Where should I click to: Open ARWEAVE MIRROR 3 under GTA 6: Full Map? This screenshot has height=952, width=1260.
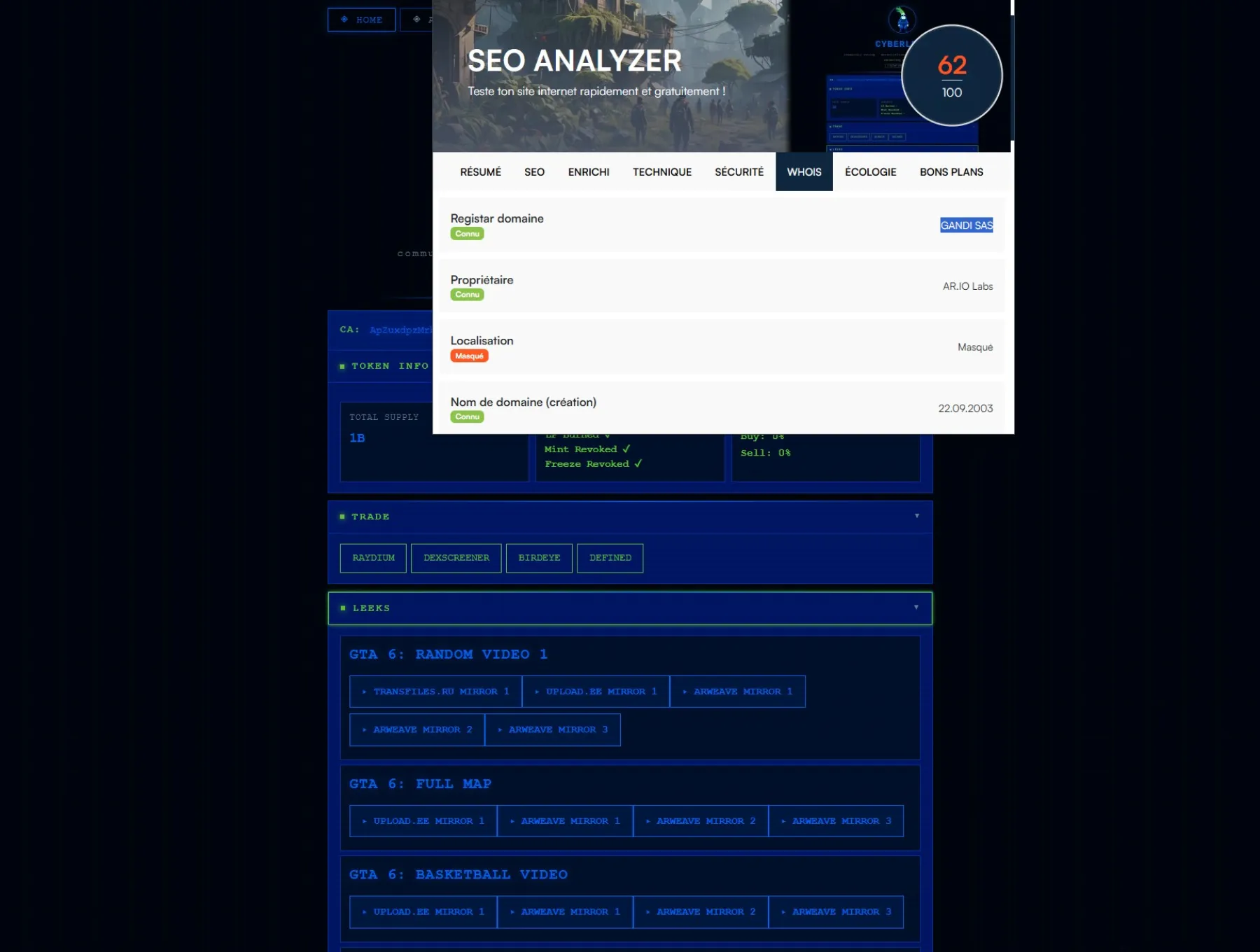tap(836, 821)
